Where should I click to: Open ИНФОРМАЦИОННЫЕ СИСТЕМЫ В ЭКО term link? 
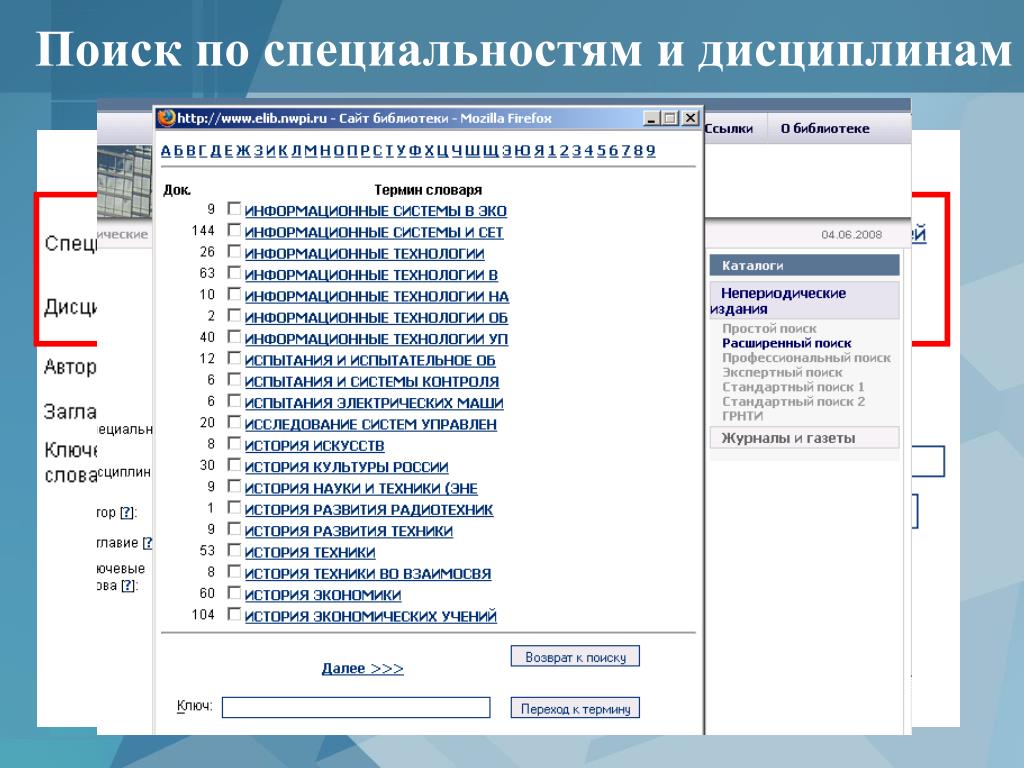point(376,211)
